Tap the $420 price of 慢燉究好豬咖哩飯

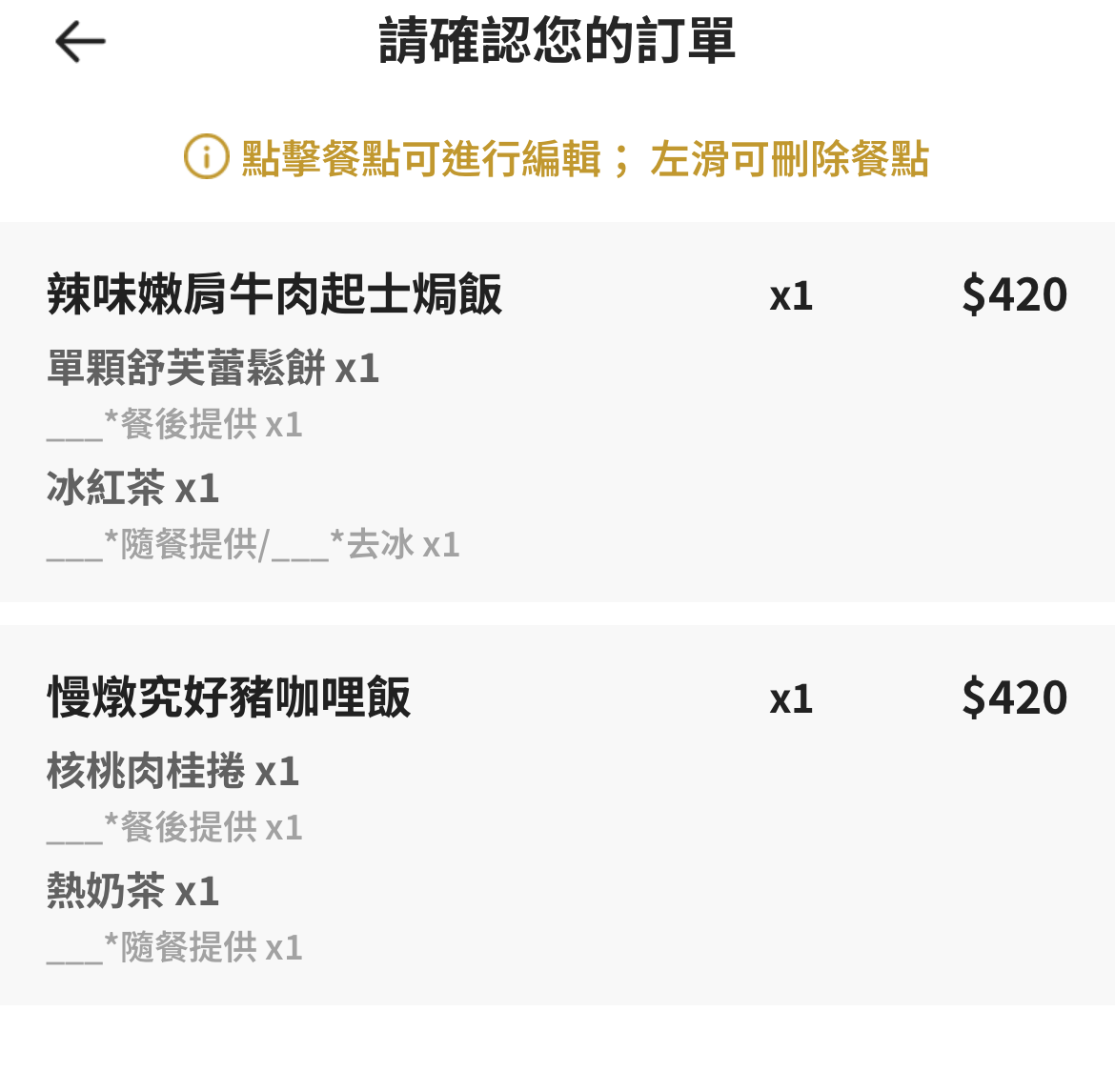click(x=1014, y=698)
